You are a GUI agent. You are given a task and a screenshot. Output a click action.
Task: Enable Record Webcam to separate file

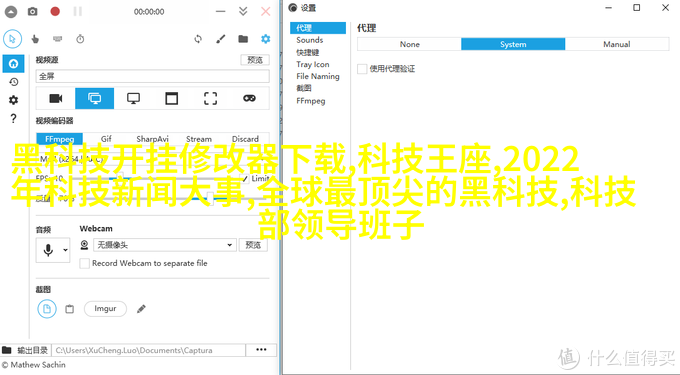click(x=85, y=263)
